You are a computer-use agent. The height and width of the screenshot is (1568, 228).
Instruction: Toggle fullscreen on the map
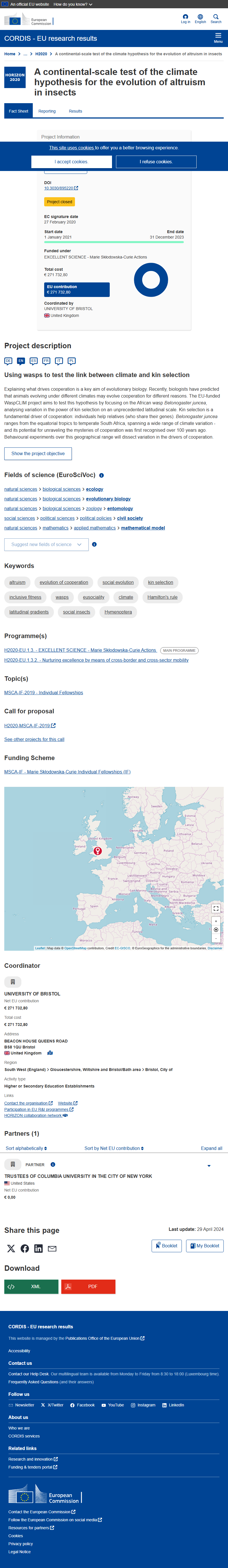pyautogui.click(x=216, y=908)
